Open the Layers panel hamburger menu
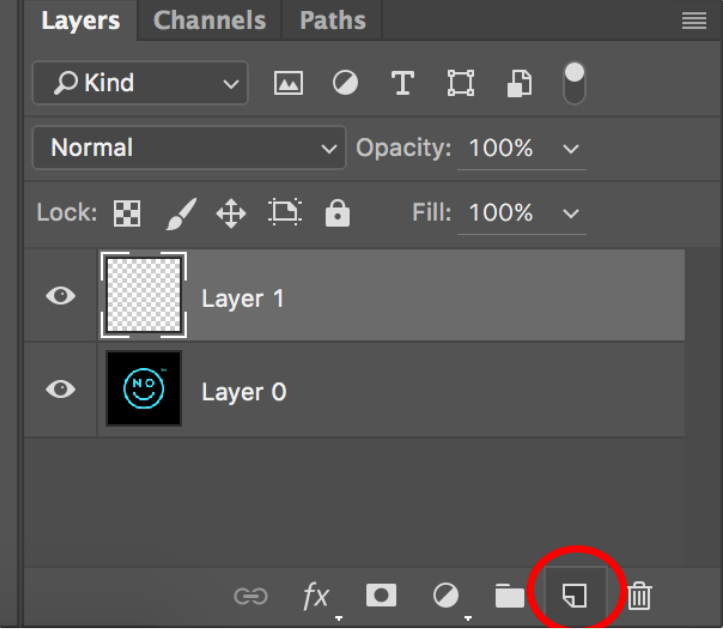The image size is (723, 629). 694,21
